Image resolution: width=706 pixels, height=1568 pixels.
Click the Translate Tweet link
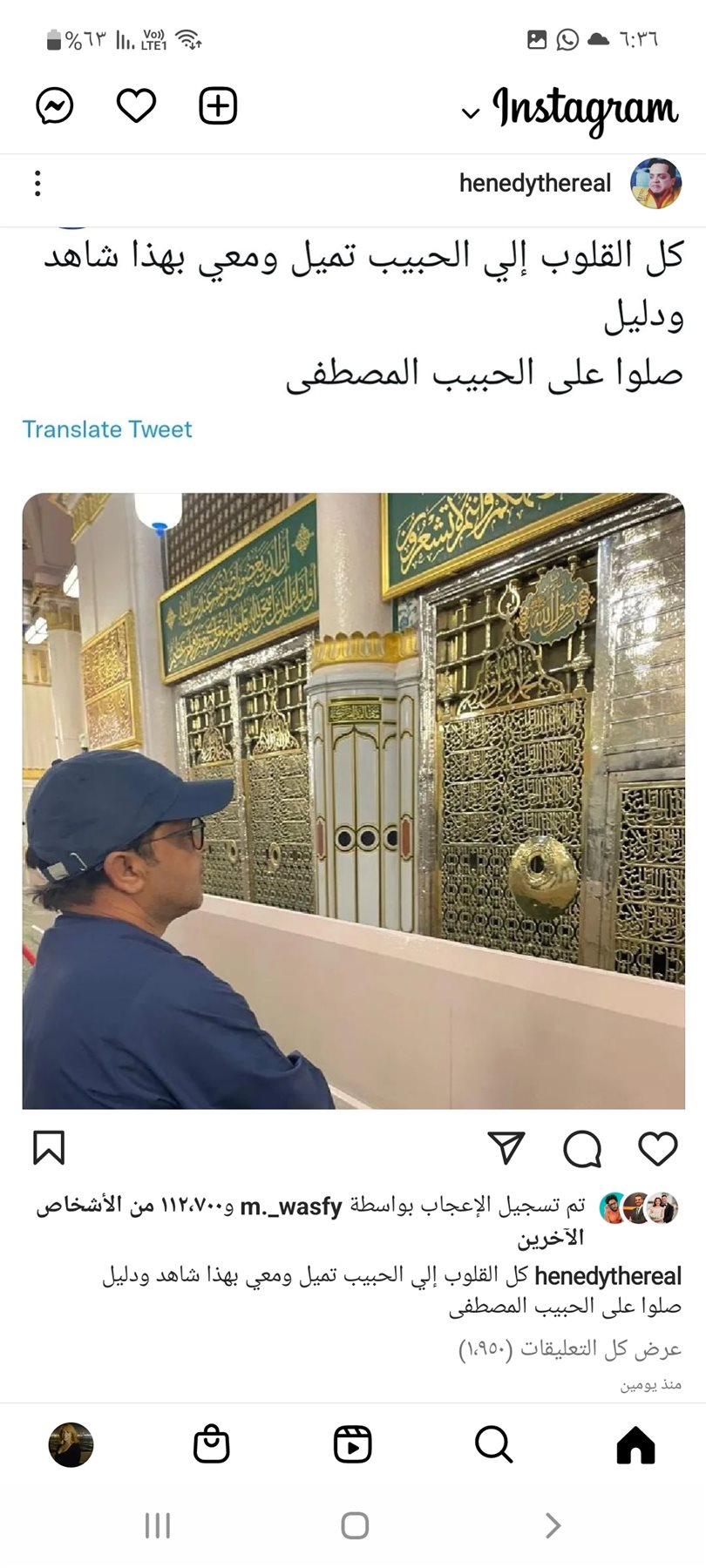(x=106, y=429)
